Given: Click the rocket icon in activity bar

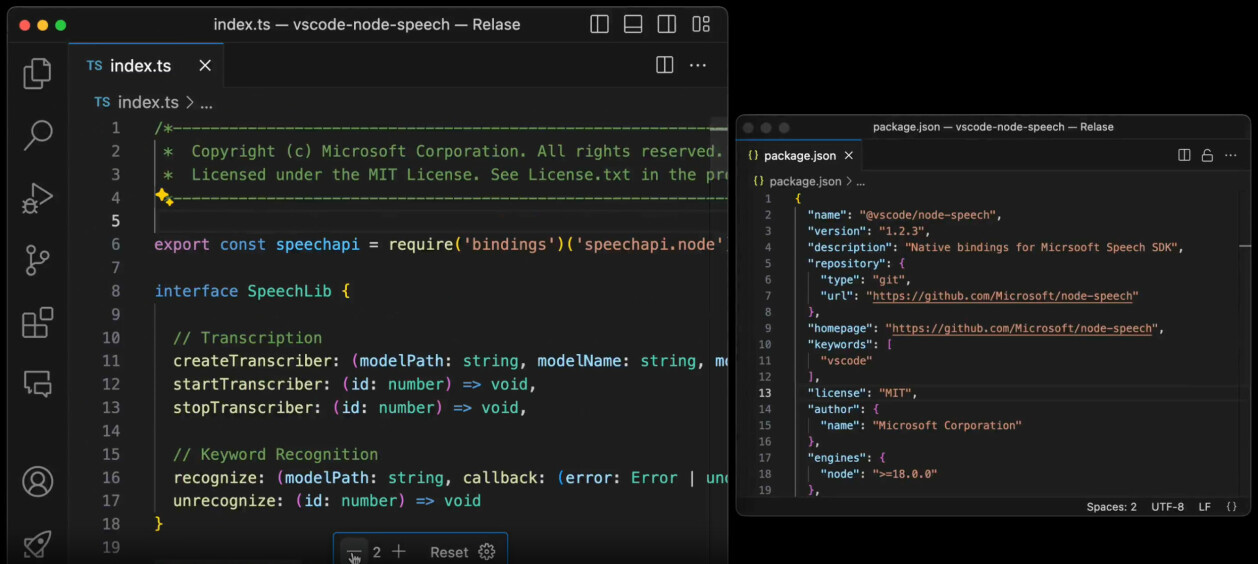Looking at the screenshot, I should (38, 543).
